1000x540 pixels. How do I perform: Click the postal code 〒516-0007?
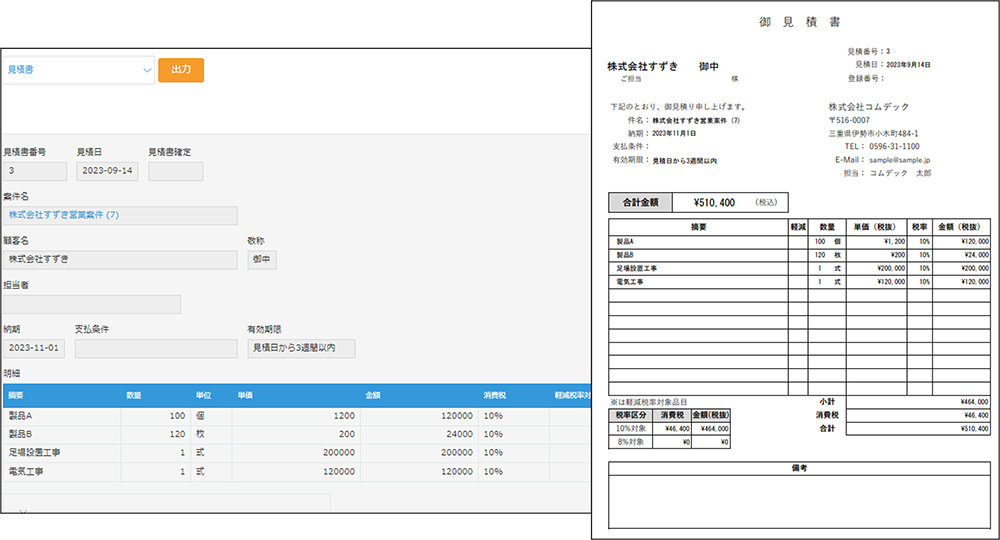pyautogui.click(x=849, y=120)
